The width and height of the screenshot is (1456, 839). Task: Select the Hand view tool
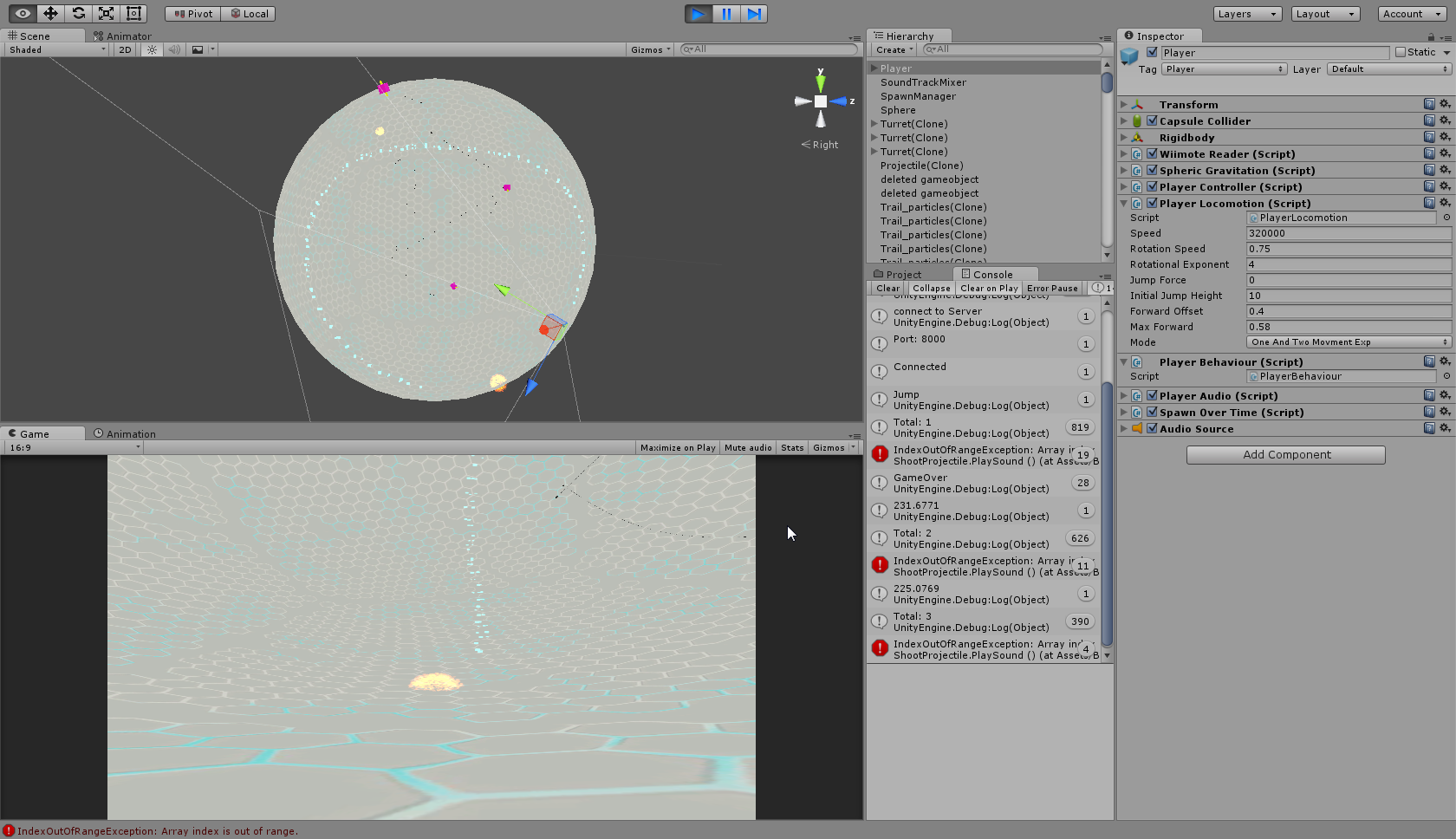tap(23, 13)
